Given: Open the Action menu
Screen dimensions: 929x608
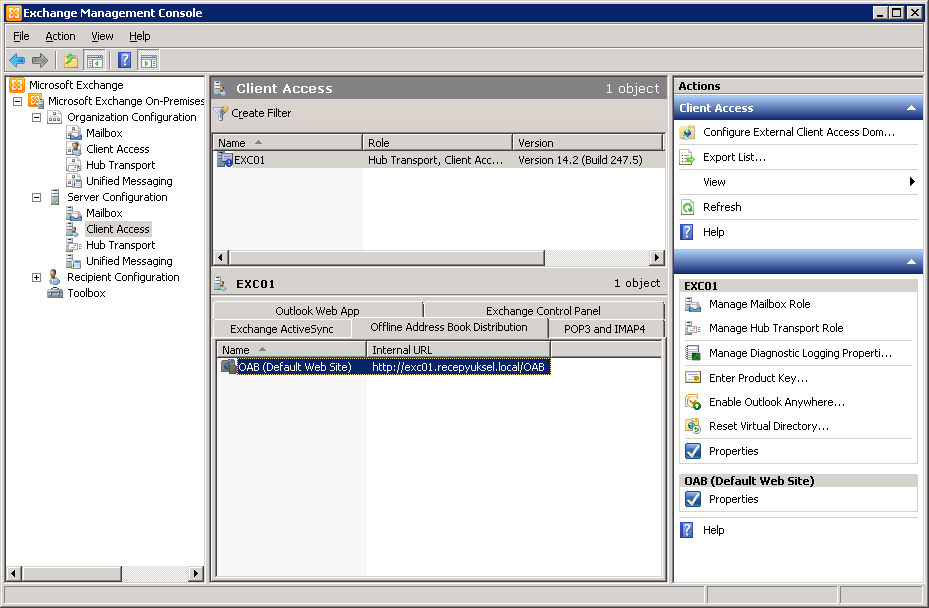Looking at the screenshot, I should pos(60,36).
